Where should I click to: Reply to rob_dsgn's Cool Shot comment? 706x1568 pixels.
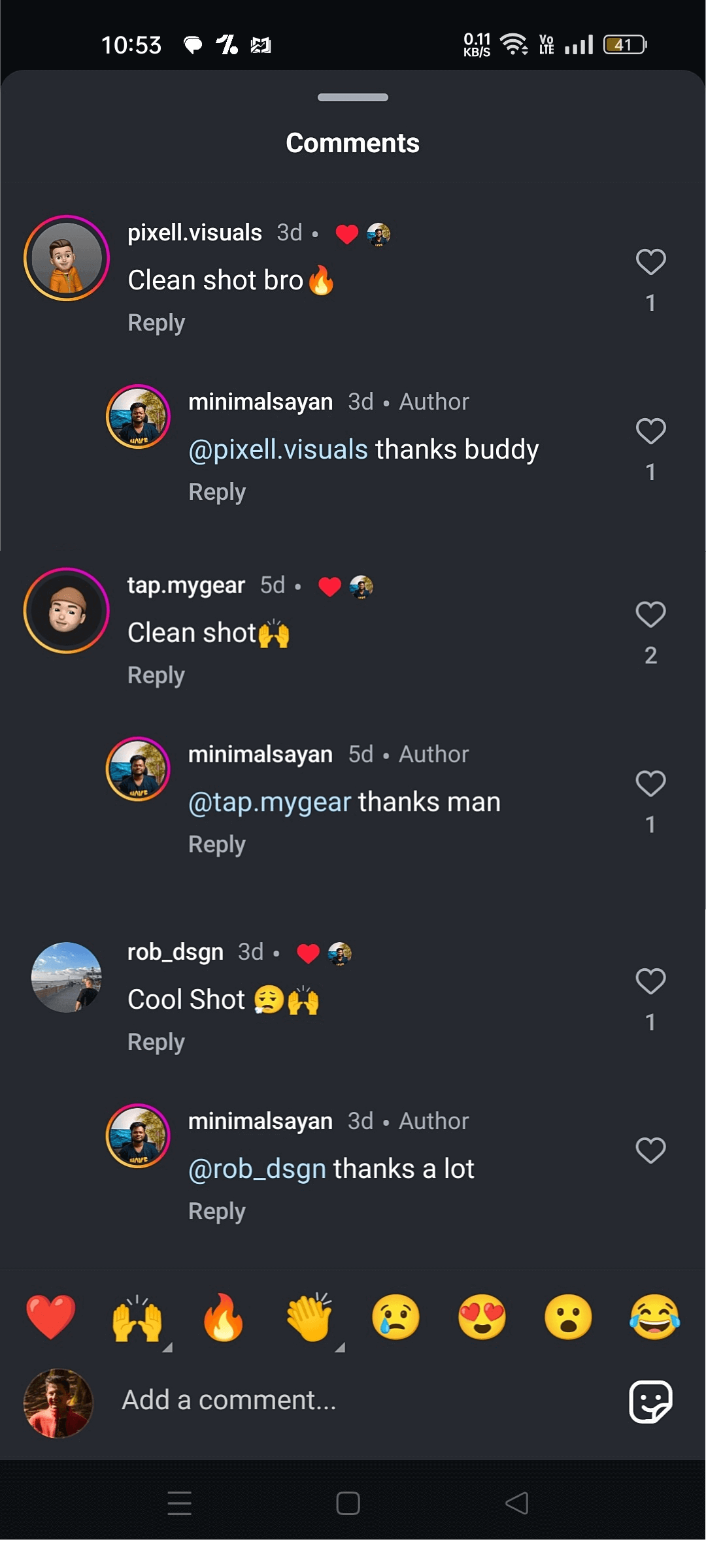pyautogui.click(x=156, y=1042)
